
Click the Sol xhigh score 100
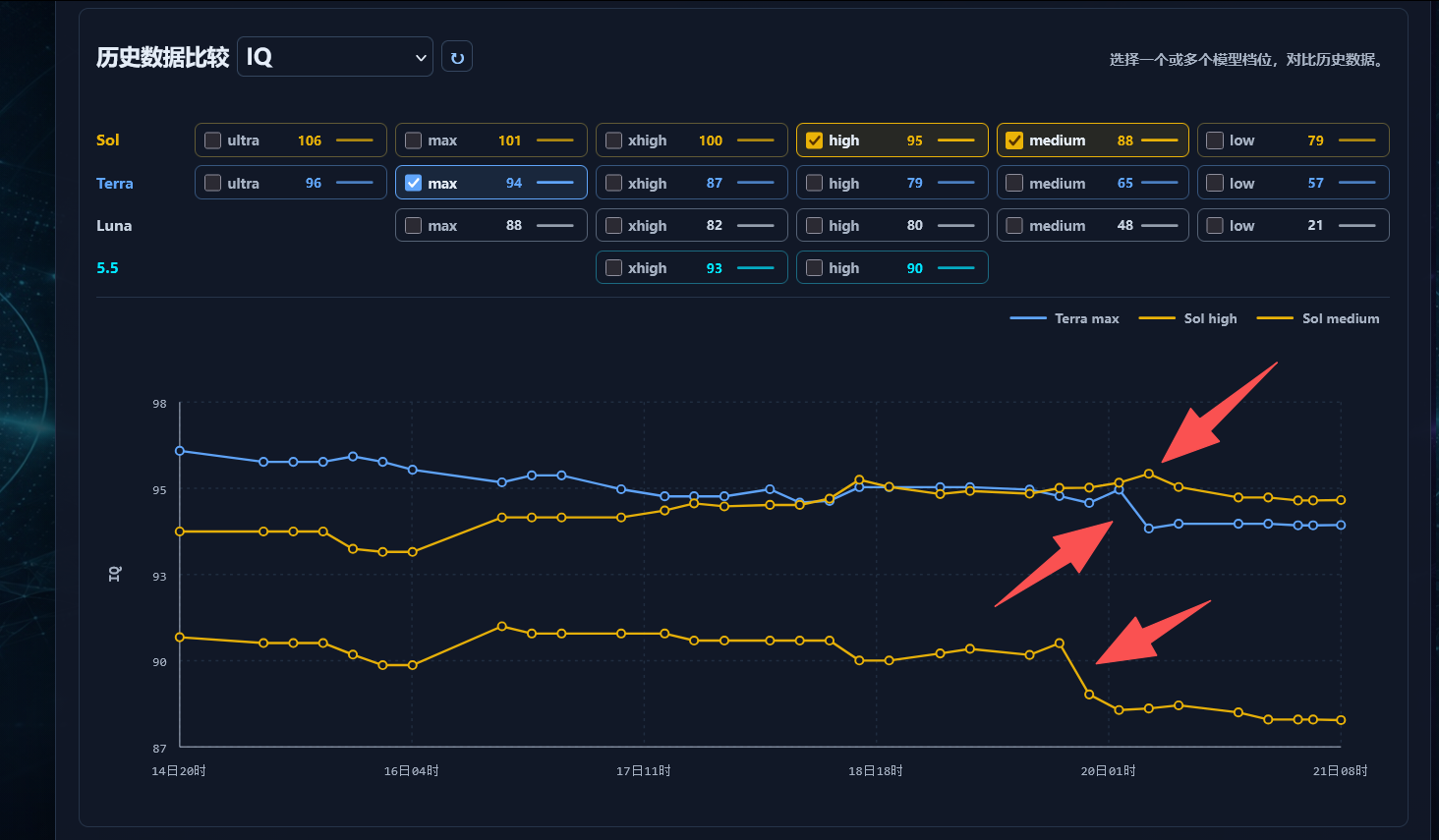click(711, 140)
